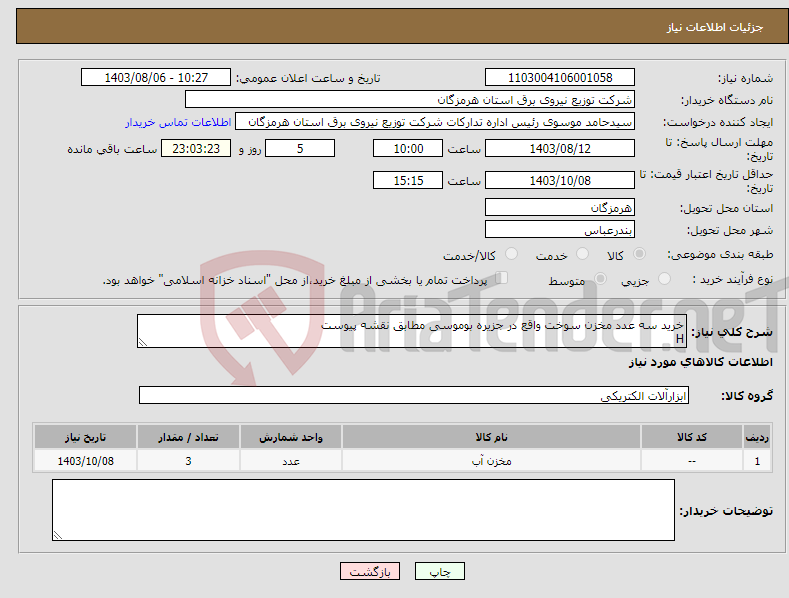Click the توضیحات خریدار textarea
789x598 pixels.
[363, 510]
